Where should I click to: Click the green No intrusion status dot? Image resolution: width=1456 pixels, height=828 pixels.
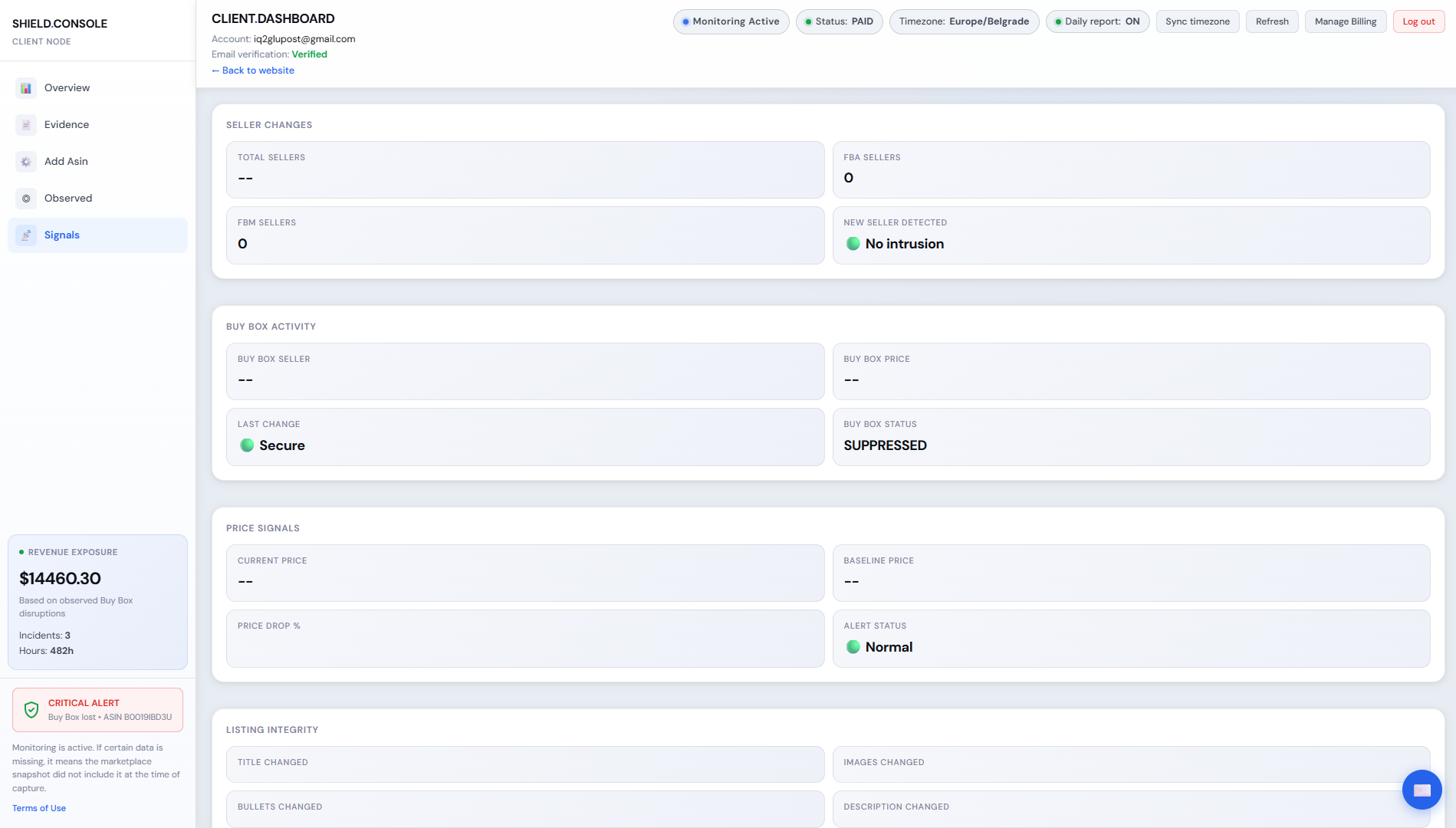coord(853,244)
